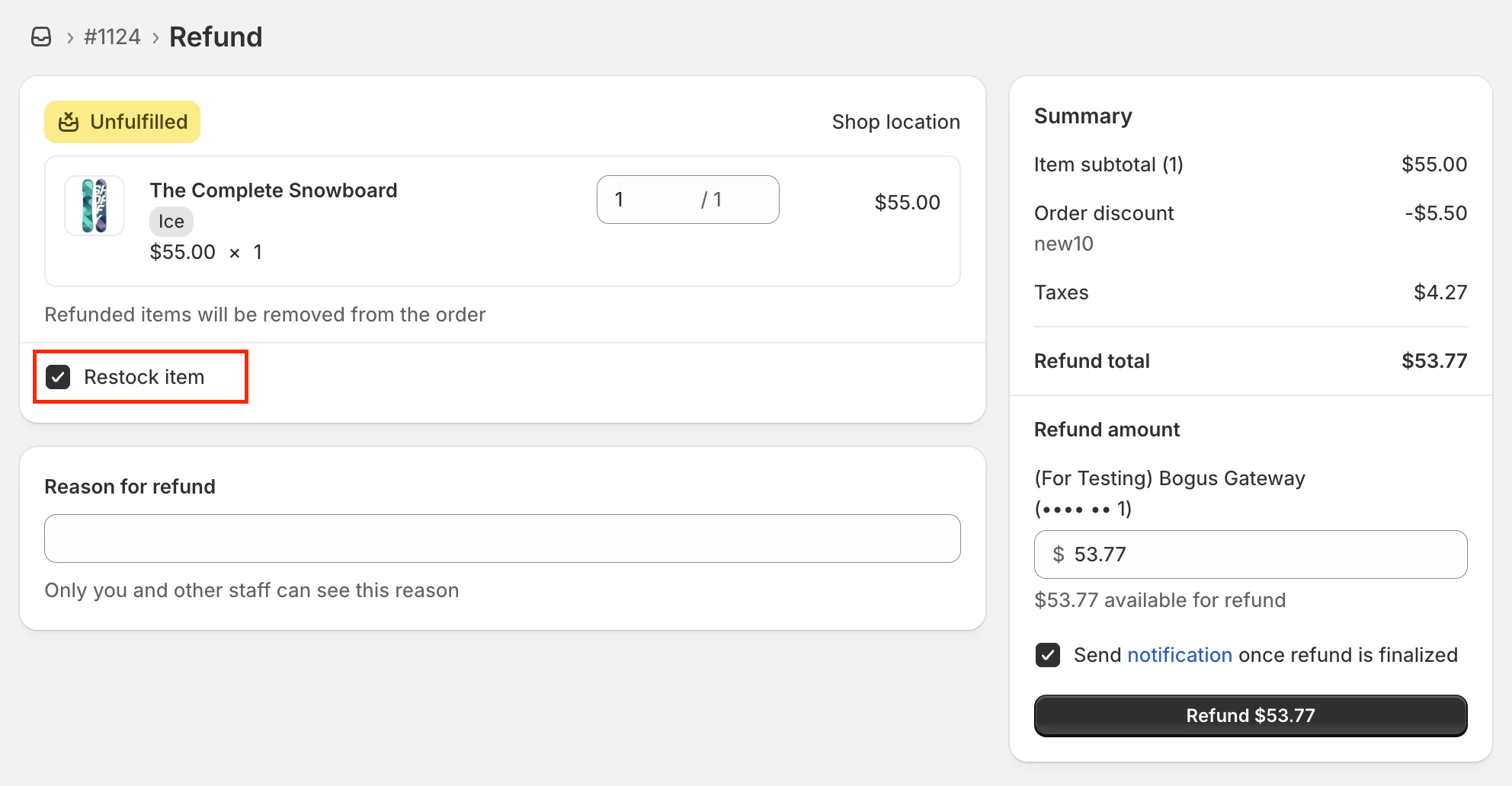Viewport: 1512px width, 786px height.
Task: Edit the refund amount 53.77 field
Action: click(1251, 554)
